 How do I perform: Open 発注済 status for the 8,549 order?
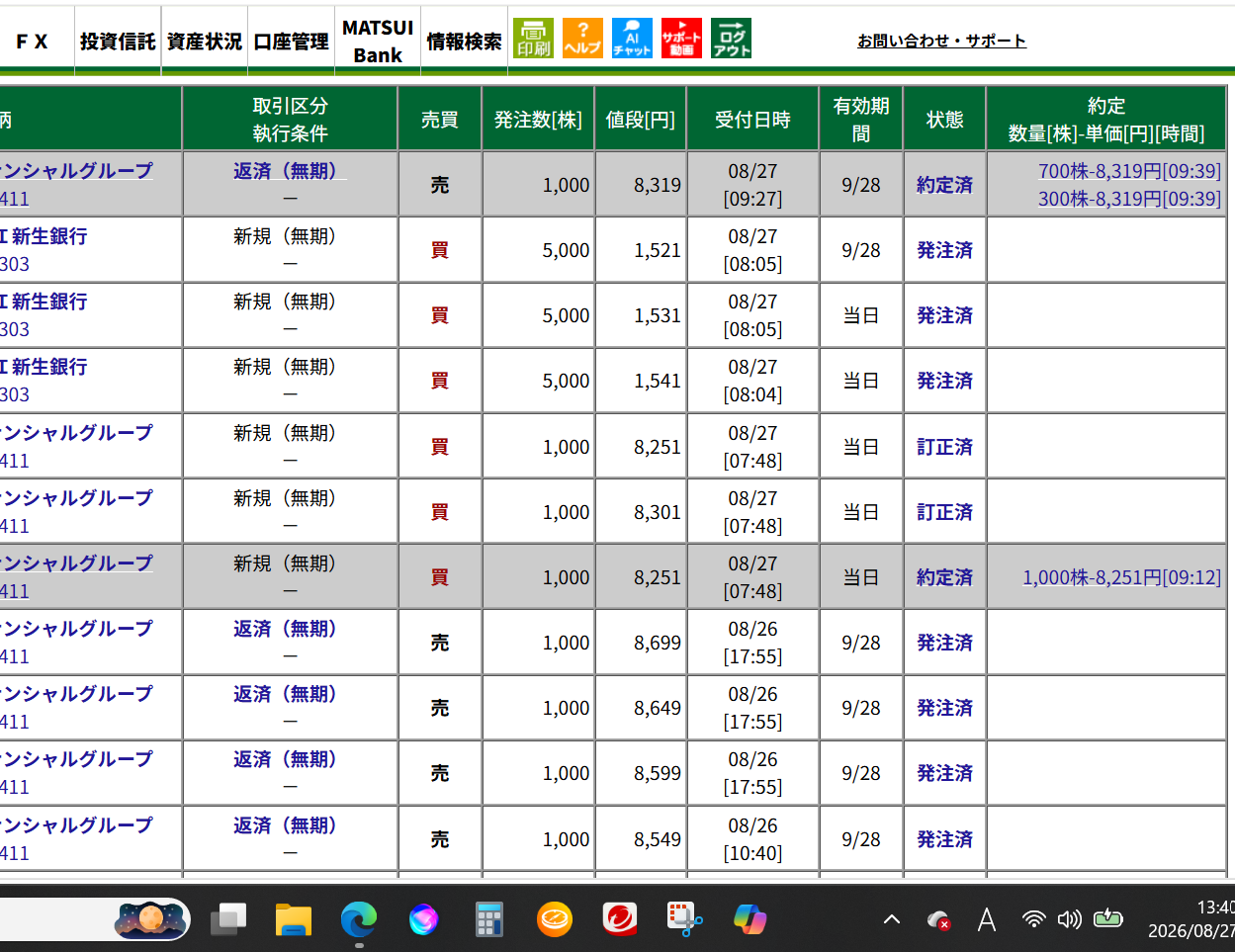[x=944, y=839]
